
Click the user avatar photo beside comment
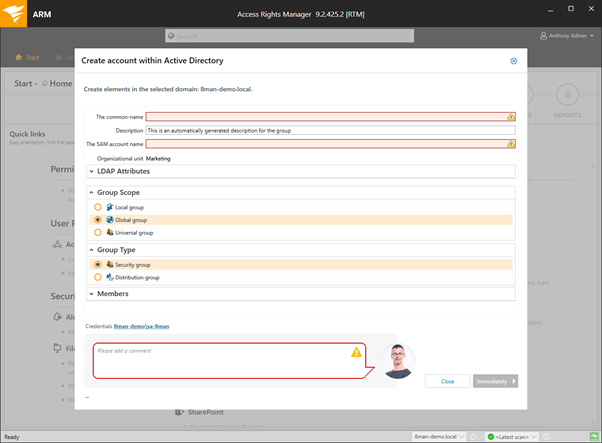pyautogui.click(x=398, y=361)
